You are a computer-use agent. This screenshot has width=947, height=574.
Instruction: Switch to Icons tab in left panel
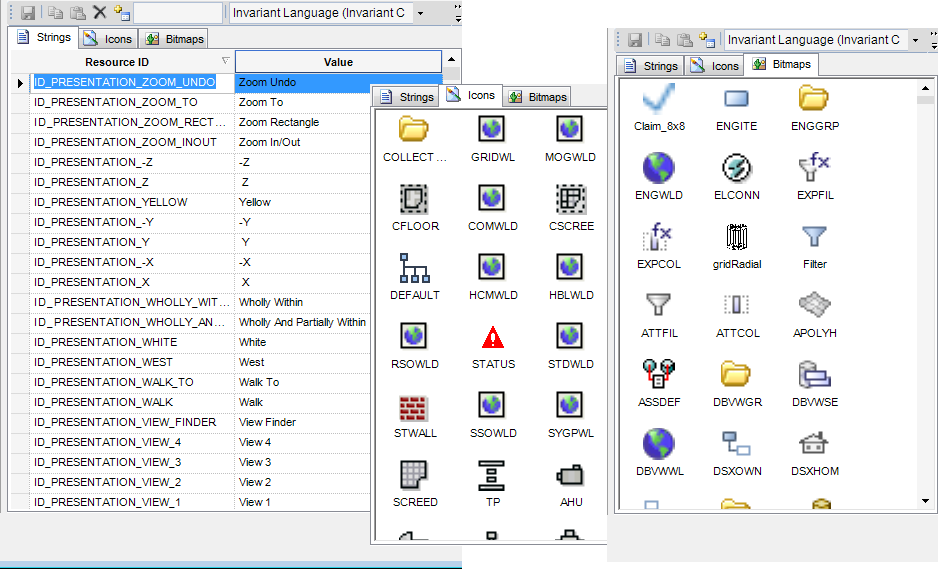pyautogui.click(x=108, y=39)
